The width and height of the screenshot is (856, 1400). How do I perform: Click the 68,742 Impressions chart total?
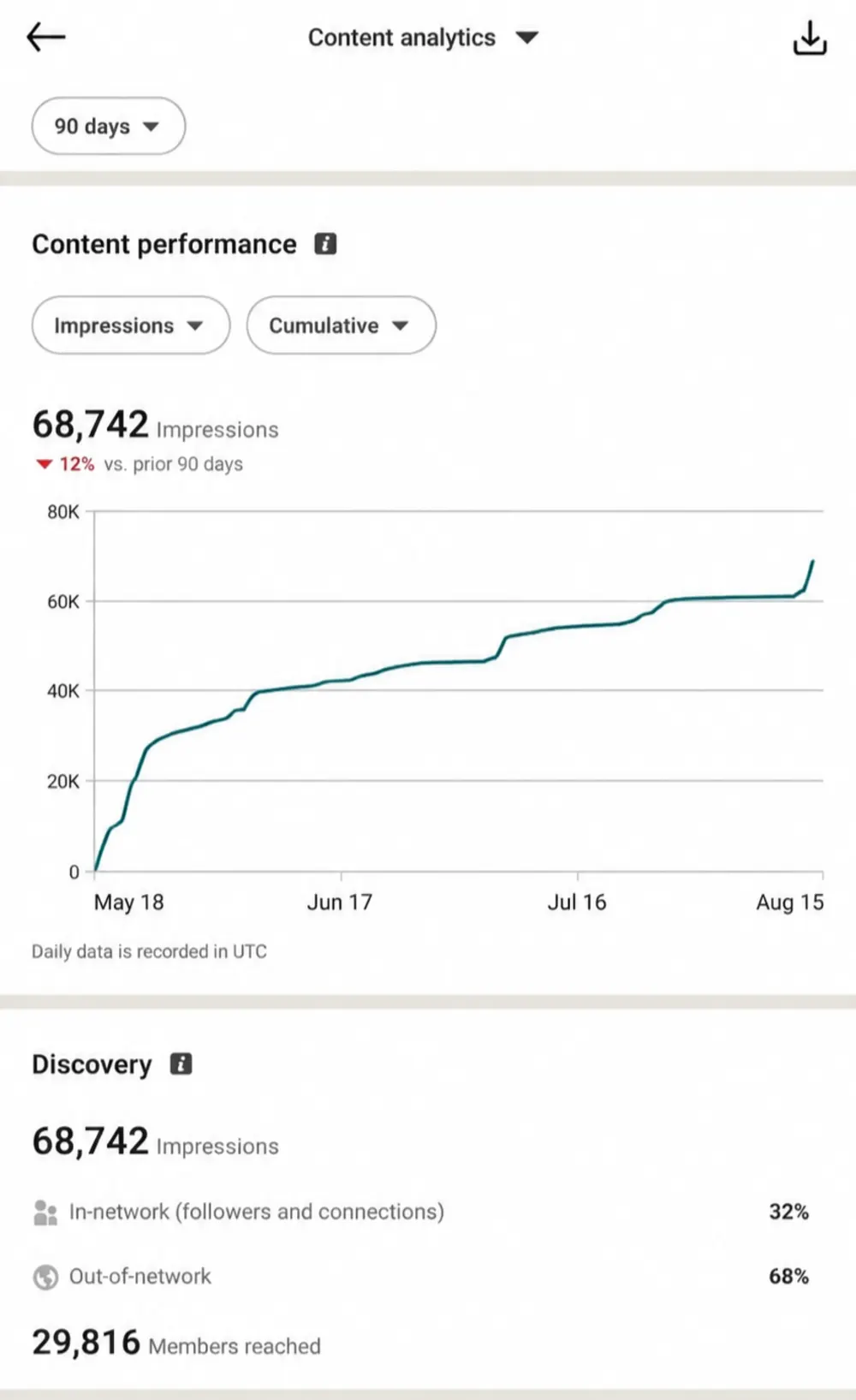pos(155,426)
